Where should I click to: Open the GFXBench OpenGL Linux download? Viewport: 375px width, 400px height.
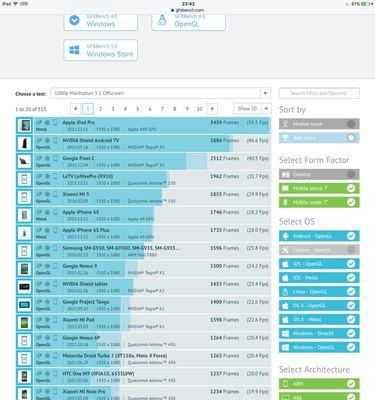click(188, 21)
